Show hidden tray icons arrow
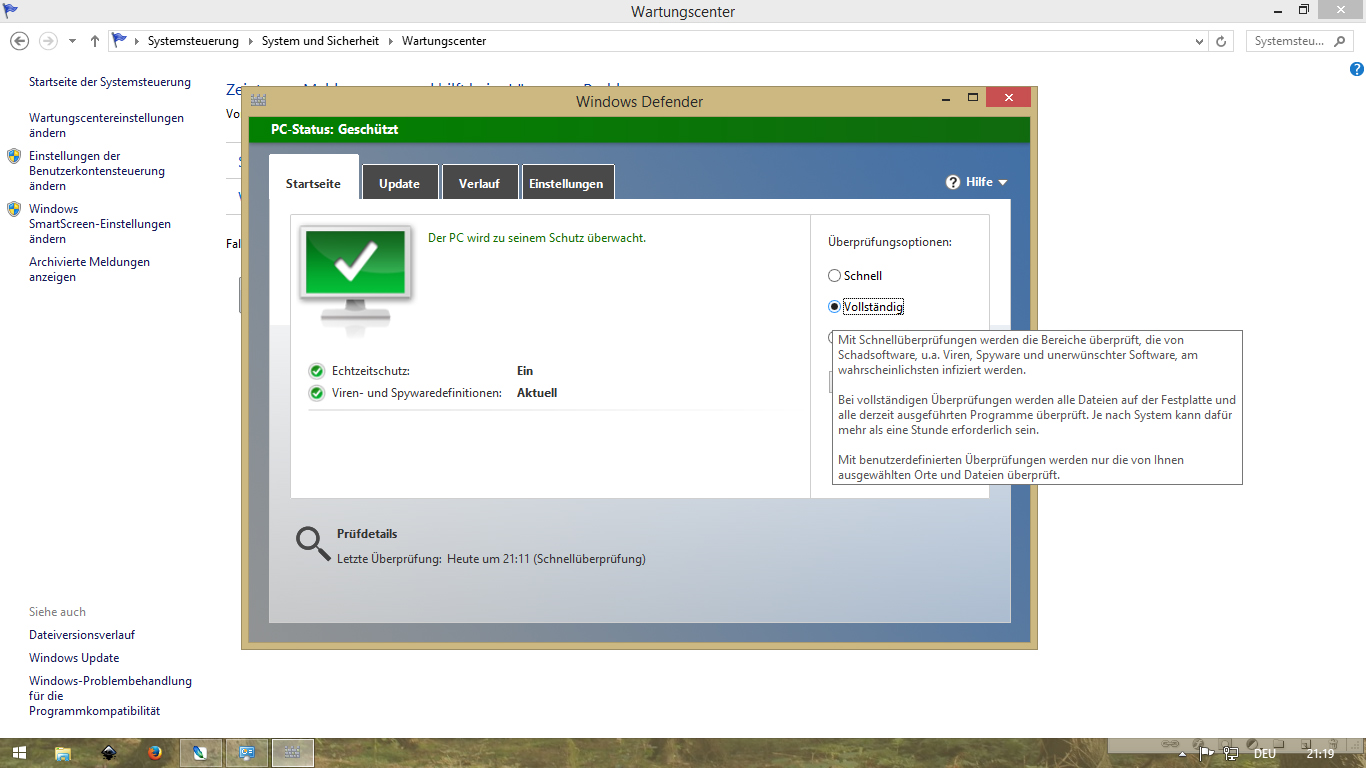 tap(1184, 754)
